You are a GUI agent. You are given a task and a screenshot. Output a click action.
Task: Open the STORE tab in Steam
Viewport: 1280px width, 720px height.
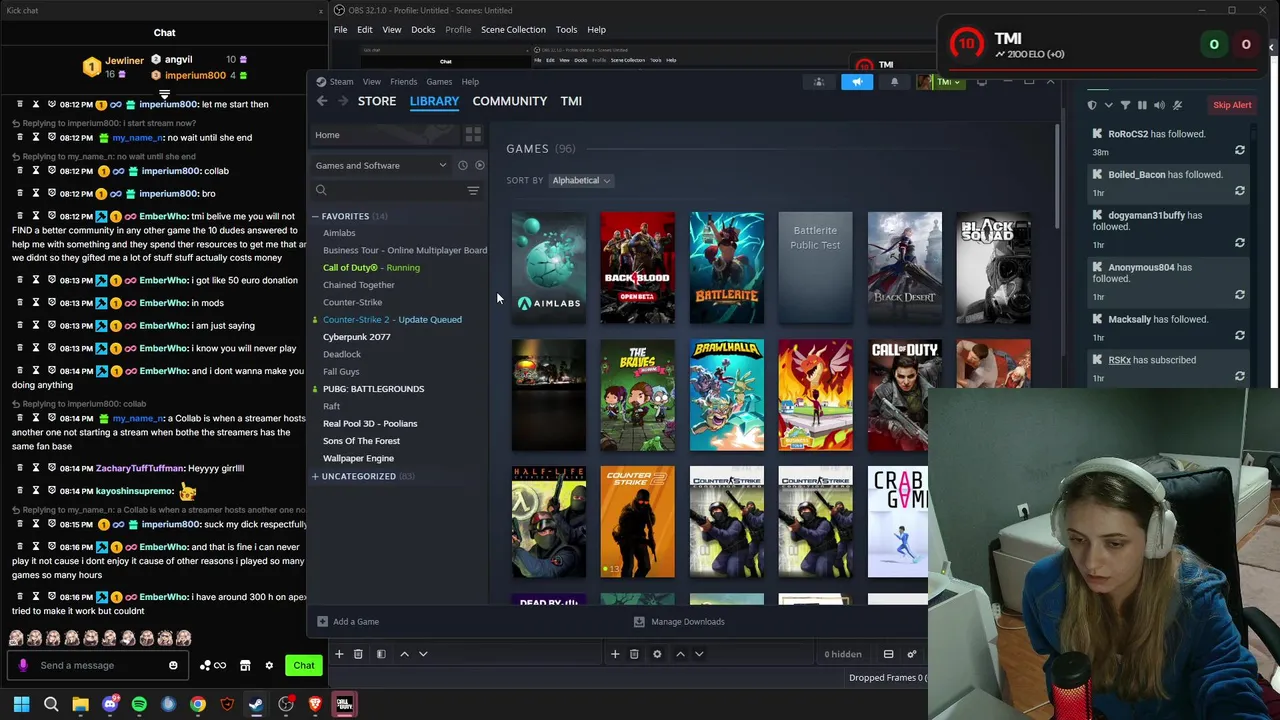377,101
